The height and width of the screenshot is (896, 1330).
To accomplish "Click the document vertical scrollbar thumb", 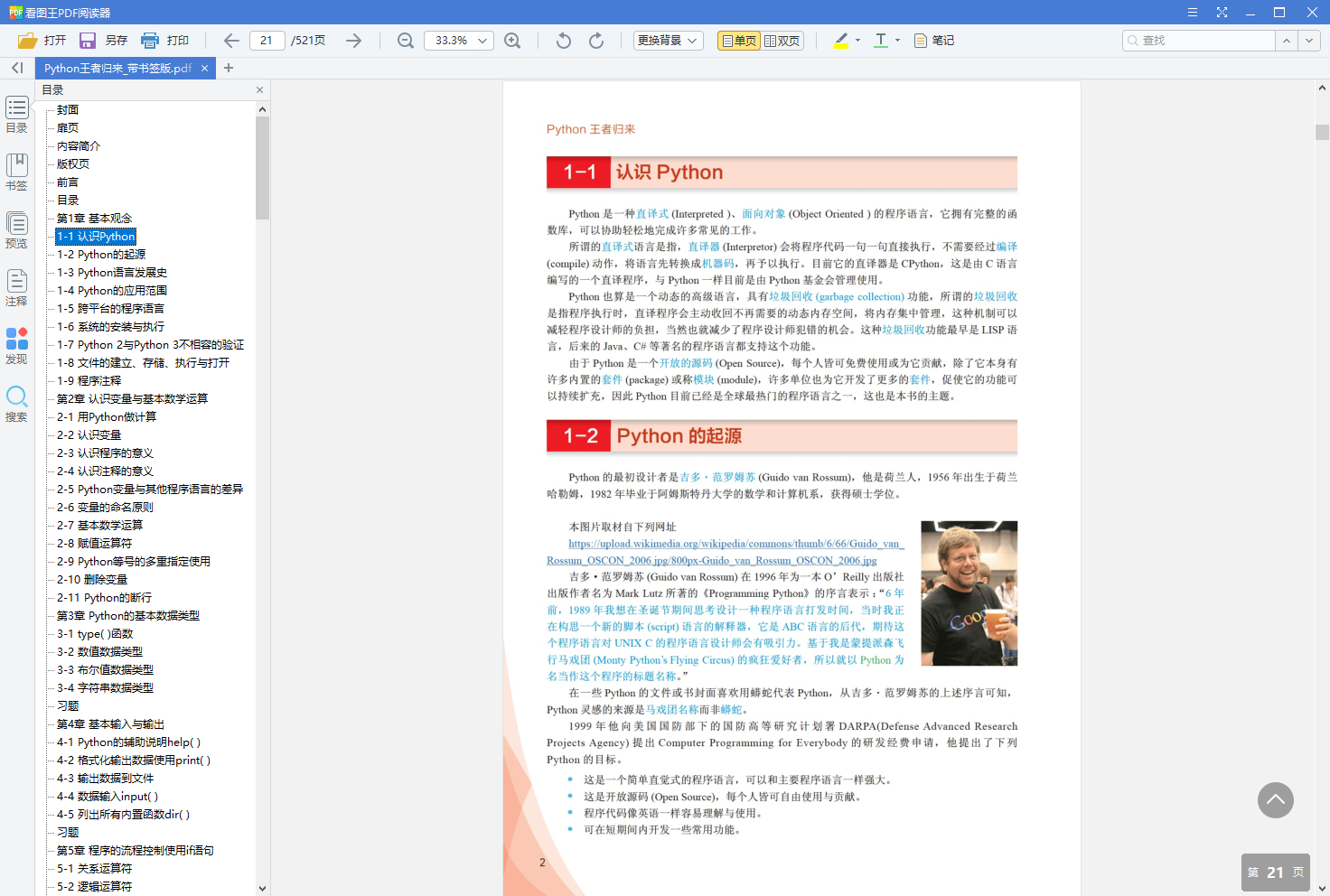I will point(1322,133).
